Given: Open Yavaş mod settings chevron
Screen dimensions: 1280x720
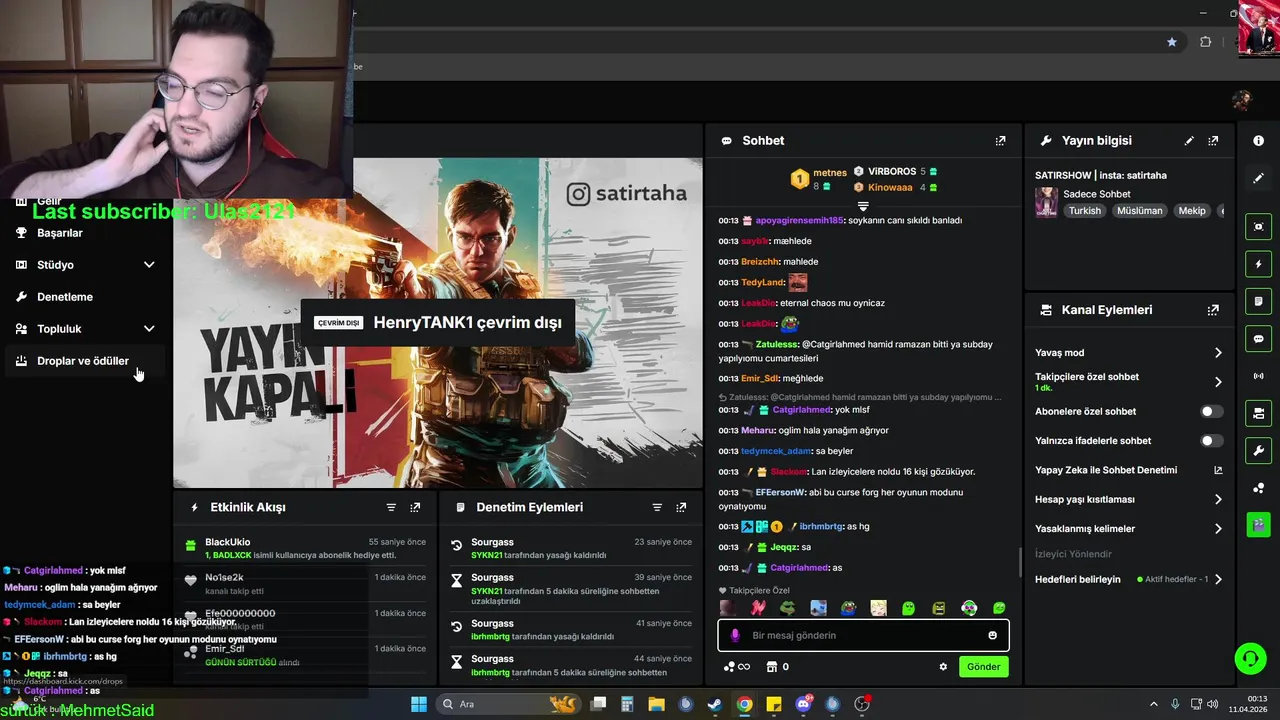Looking at the screenshot, I should [x=1218, y=353].
